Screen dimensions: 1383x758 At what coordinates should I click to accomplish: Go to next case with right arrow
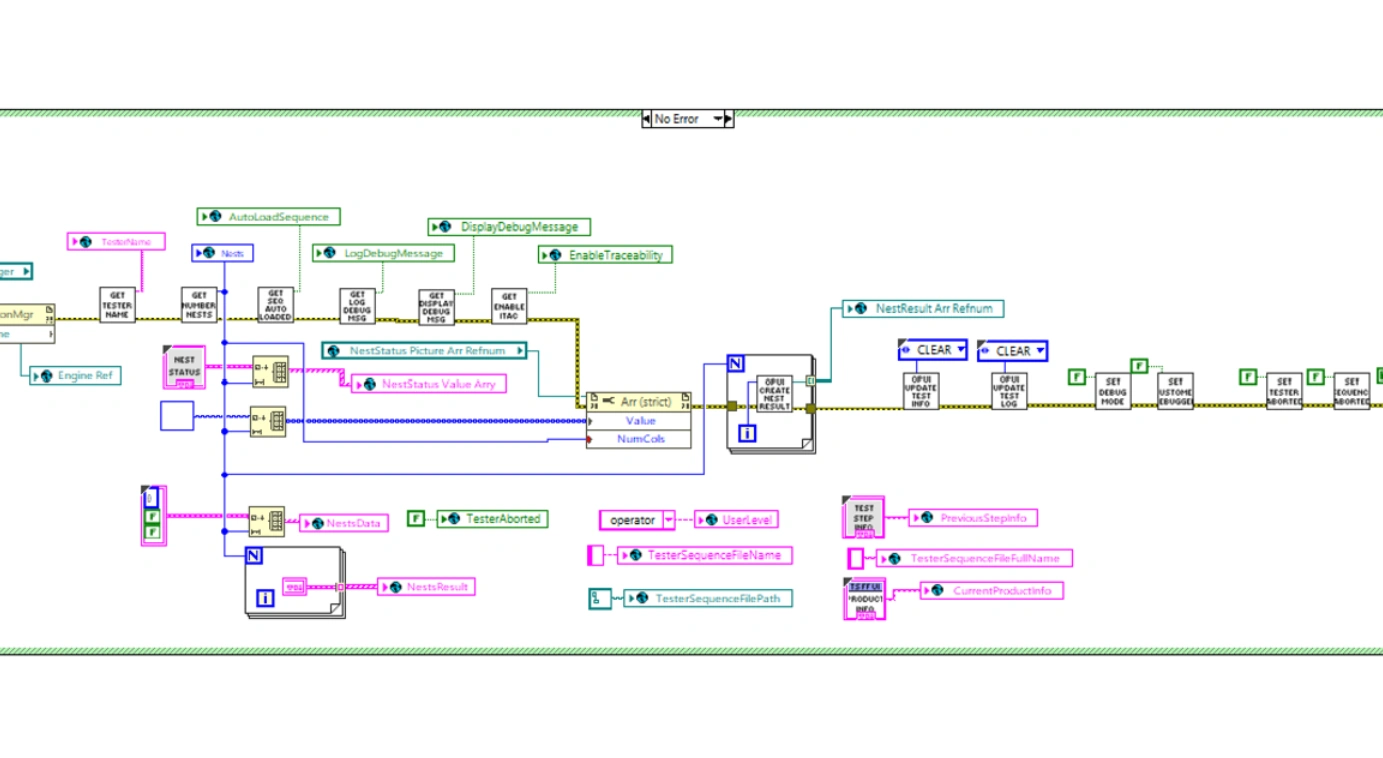point(729,118)
